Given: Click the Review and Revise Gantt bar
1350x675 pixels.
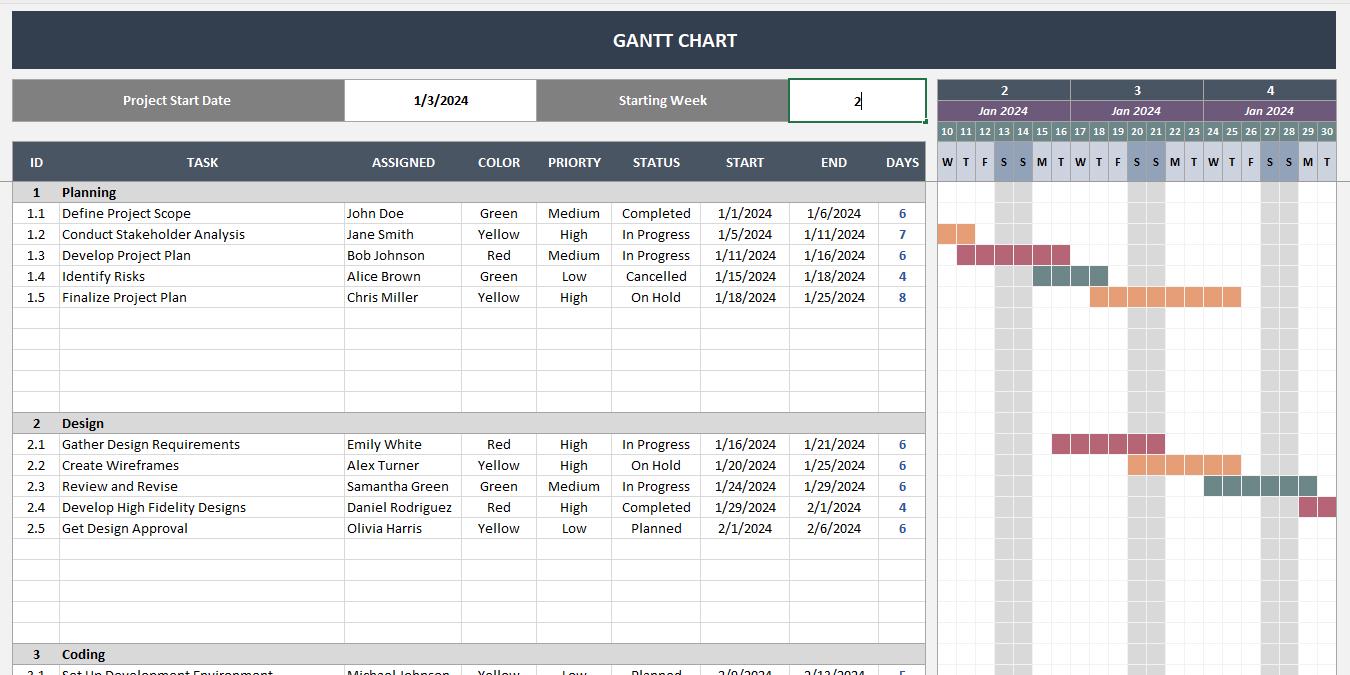Looking at the screenshot, I should coord(1260,486).
